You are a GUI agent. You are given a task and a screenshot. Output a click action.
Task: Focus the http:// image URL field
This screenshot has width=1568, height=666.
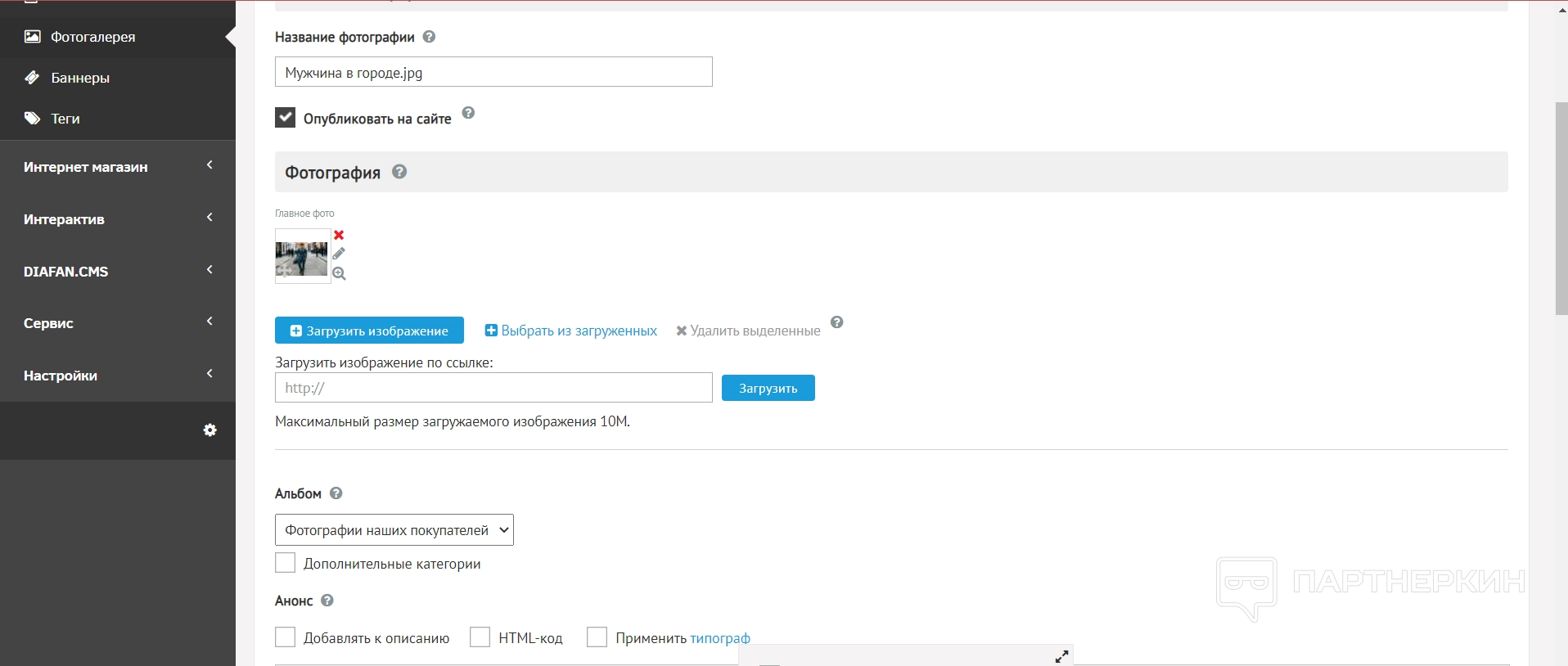click(493, 388)
